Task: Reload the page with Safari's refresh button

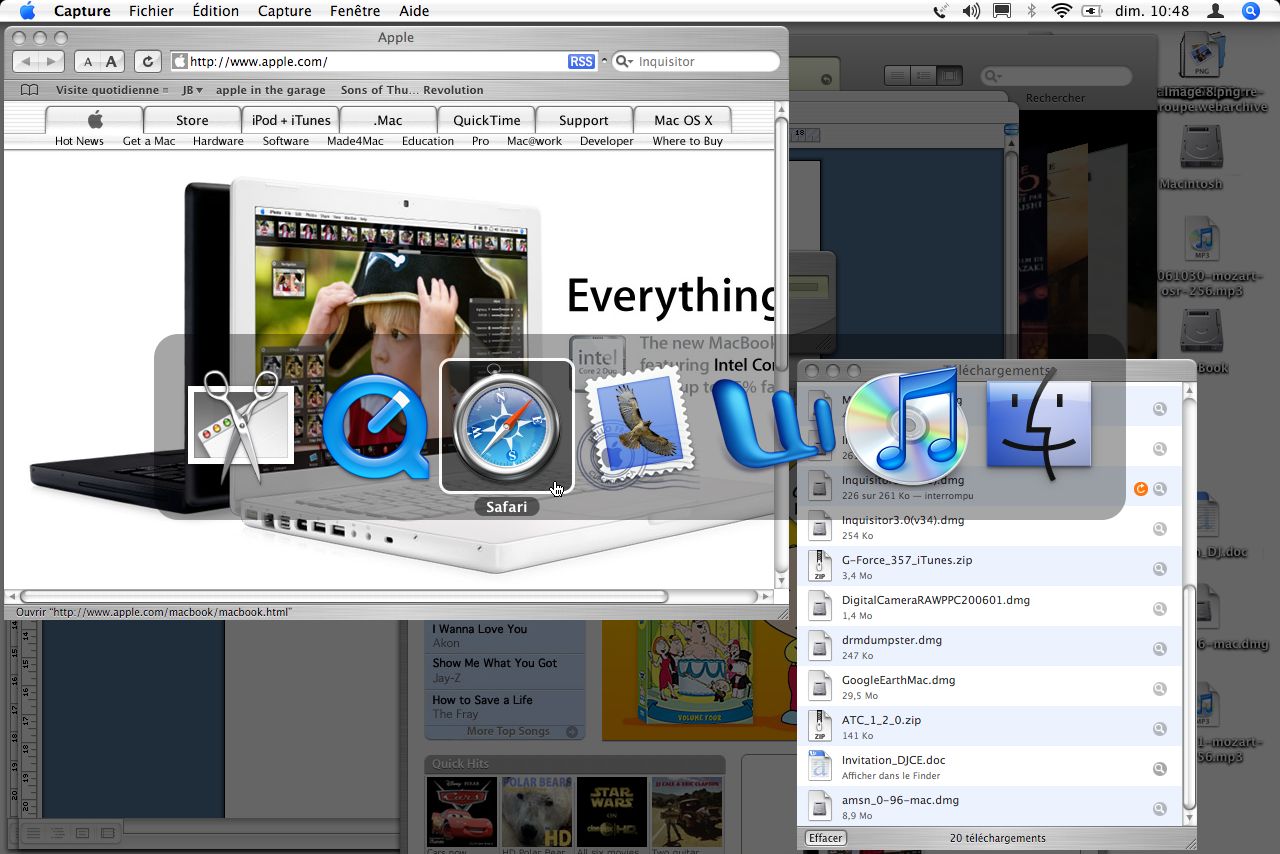Action: pos(146,61)
